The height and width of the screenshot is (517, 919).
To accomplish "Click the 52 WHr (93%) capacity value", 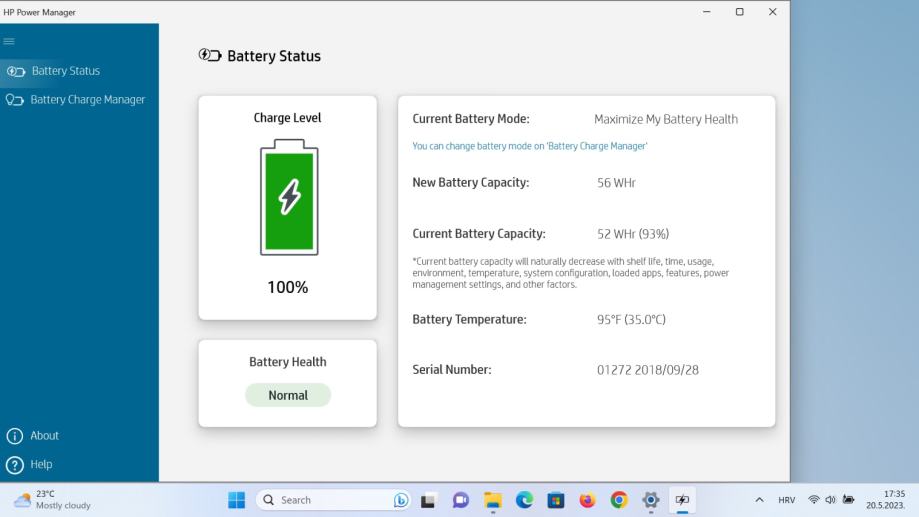I will click(x=633, y=234).
